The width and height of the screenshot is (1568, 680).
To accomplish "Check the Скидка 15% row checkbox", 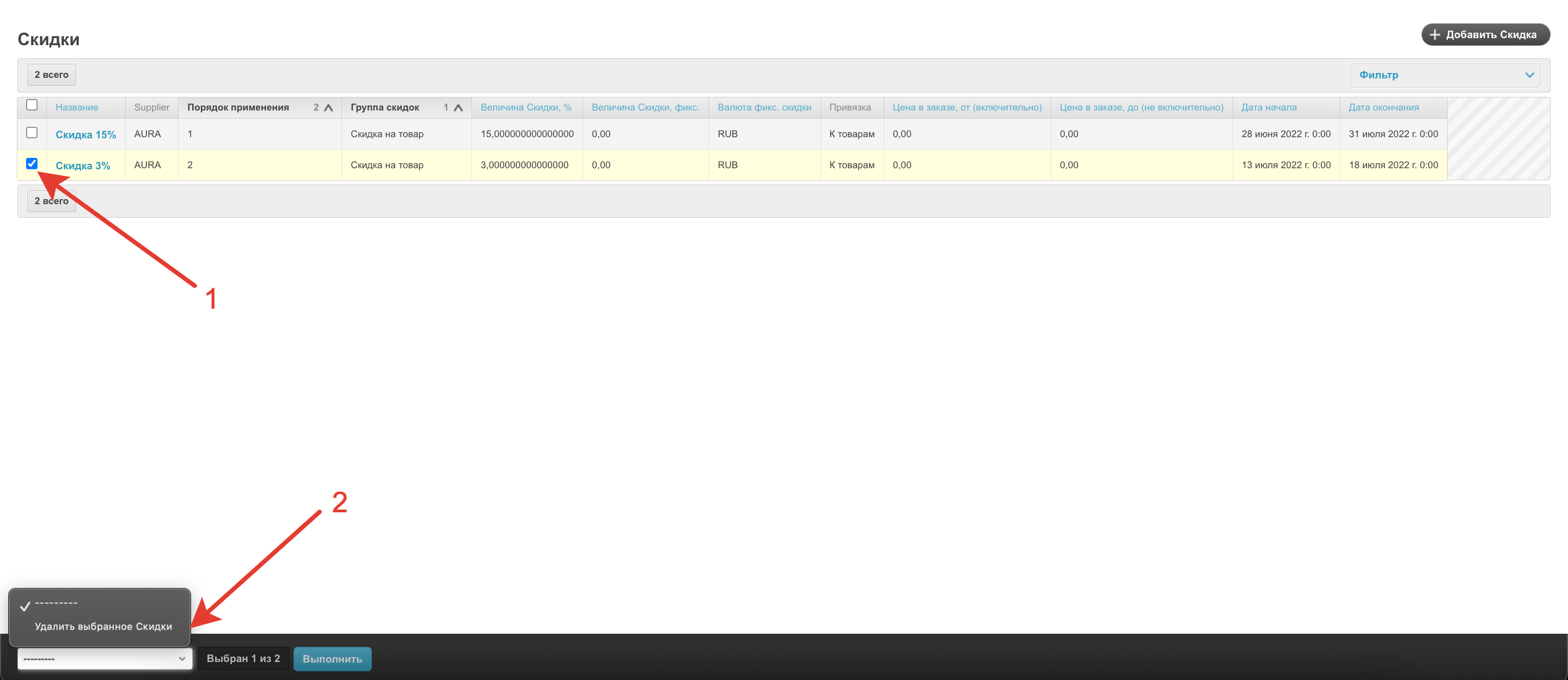I will click(32, 133).
